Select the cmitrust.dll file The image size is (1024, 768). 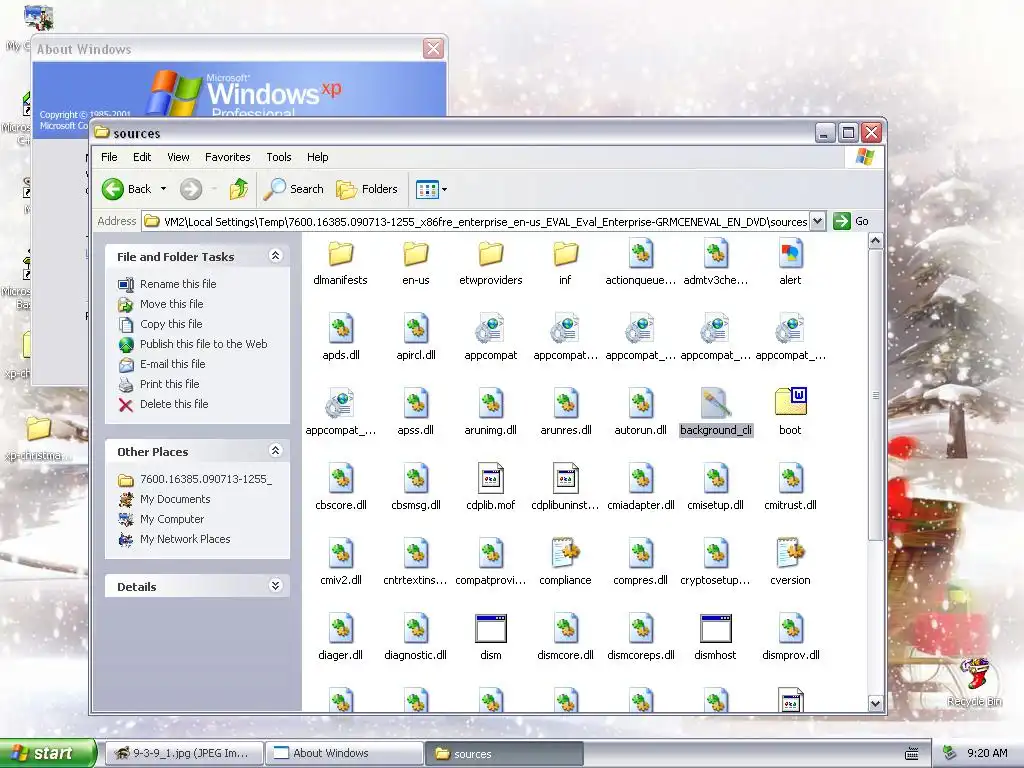pyautogui.click(x=790, y=488)
